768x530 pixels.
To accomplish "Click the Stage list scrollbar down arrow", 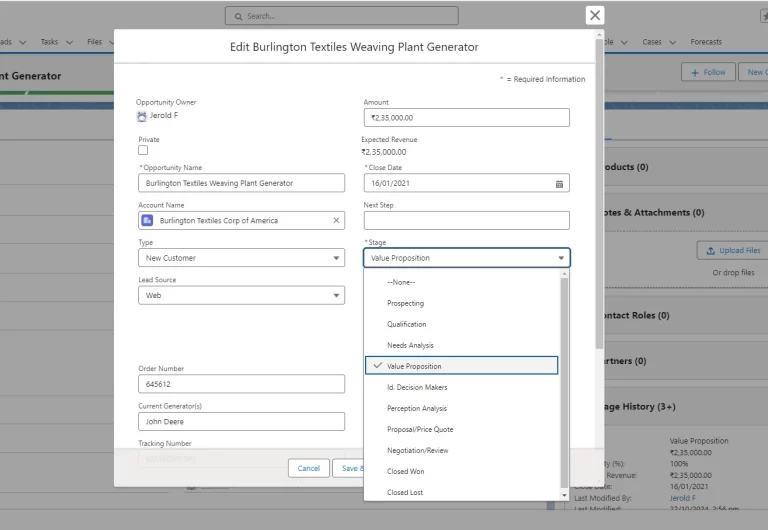I will (x=564, y=495).
